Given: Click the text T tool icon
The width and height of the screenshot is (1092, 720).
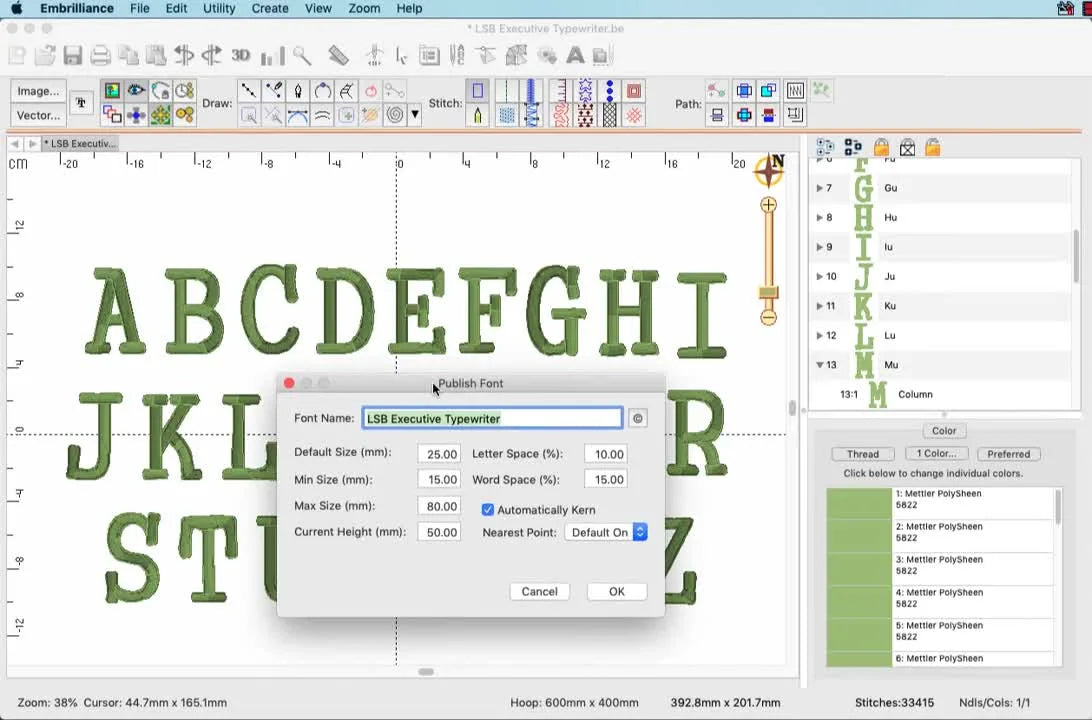Looking at the screenshot, I should pos(81,103).
